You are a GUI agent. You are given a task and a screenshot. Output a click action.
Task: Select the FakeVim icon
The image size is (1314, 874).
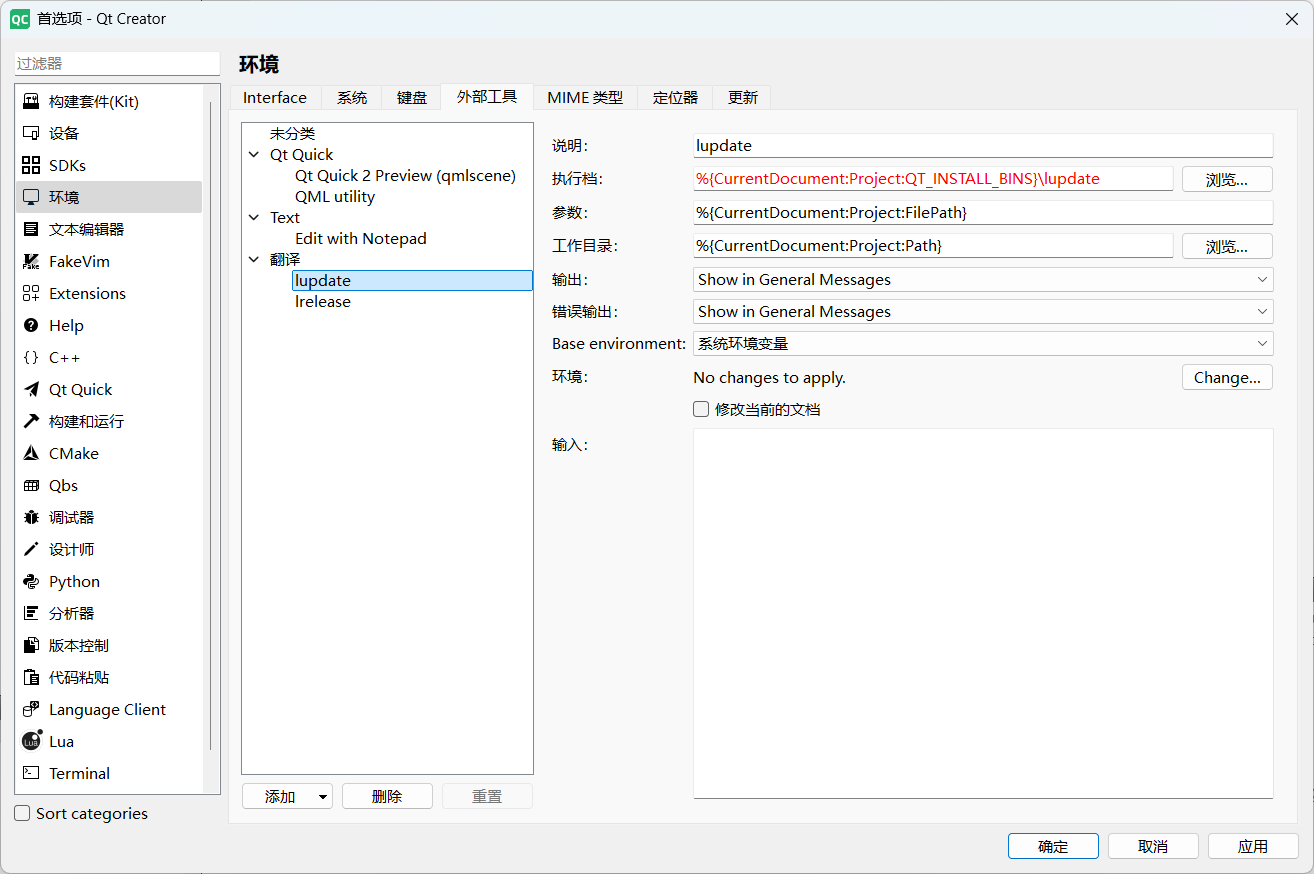[31, 261]
